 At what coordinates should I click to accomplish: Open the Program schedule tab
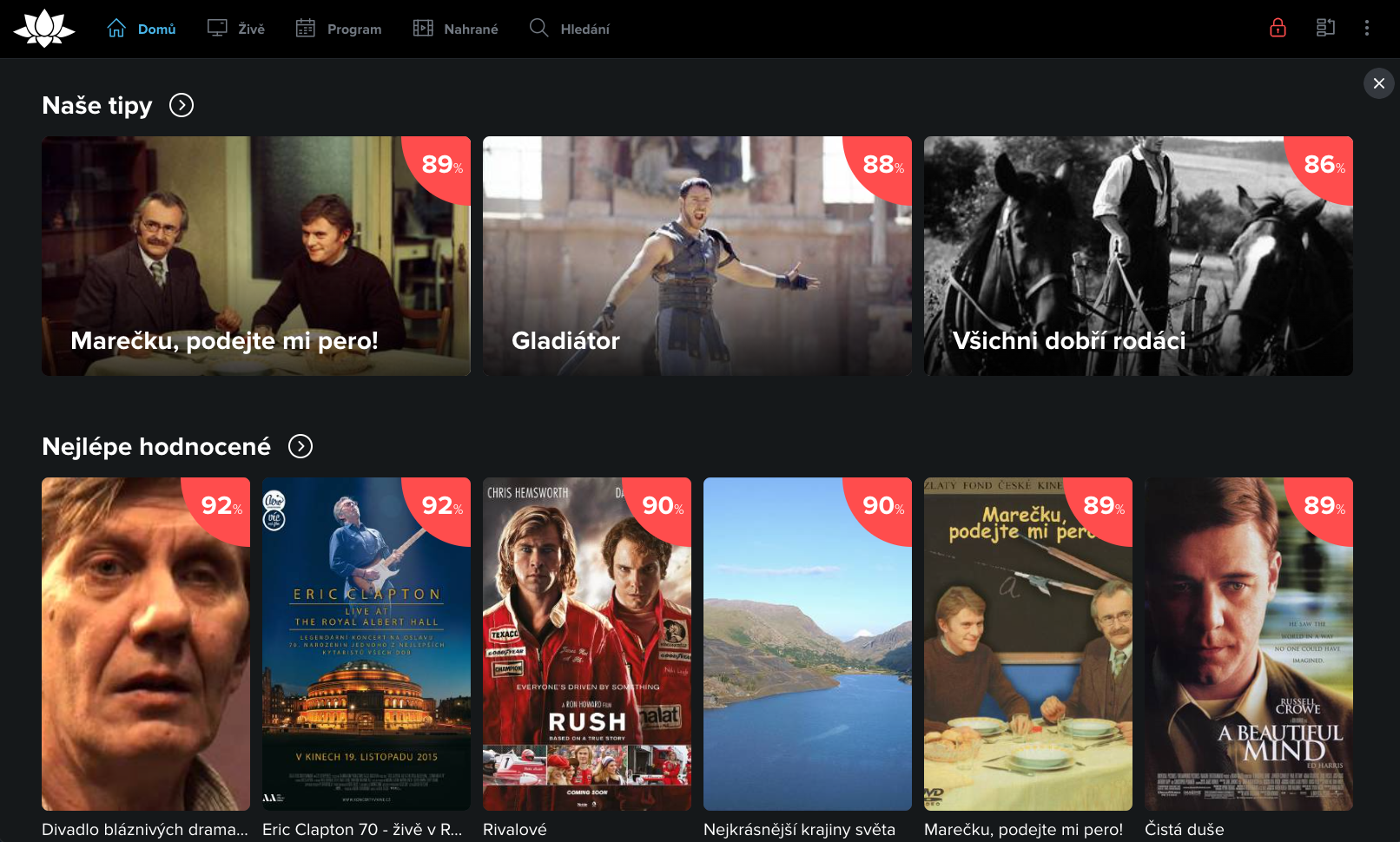click(x=339, y=29)
